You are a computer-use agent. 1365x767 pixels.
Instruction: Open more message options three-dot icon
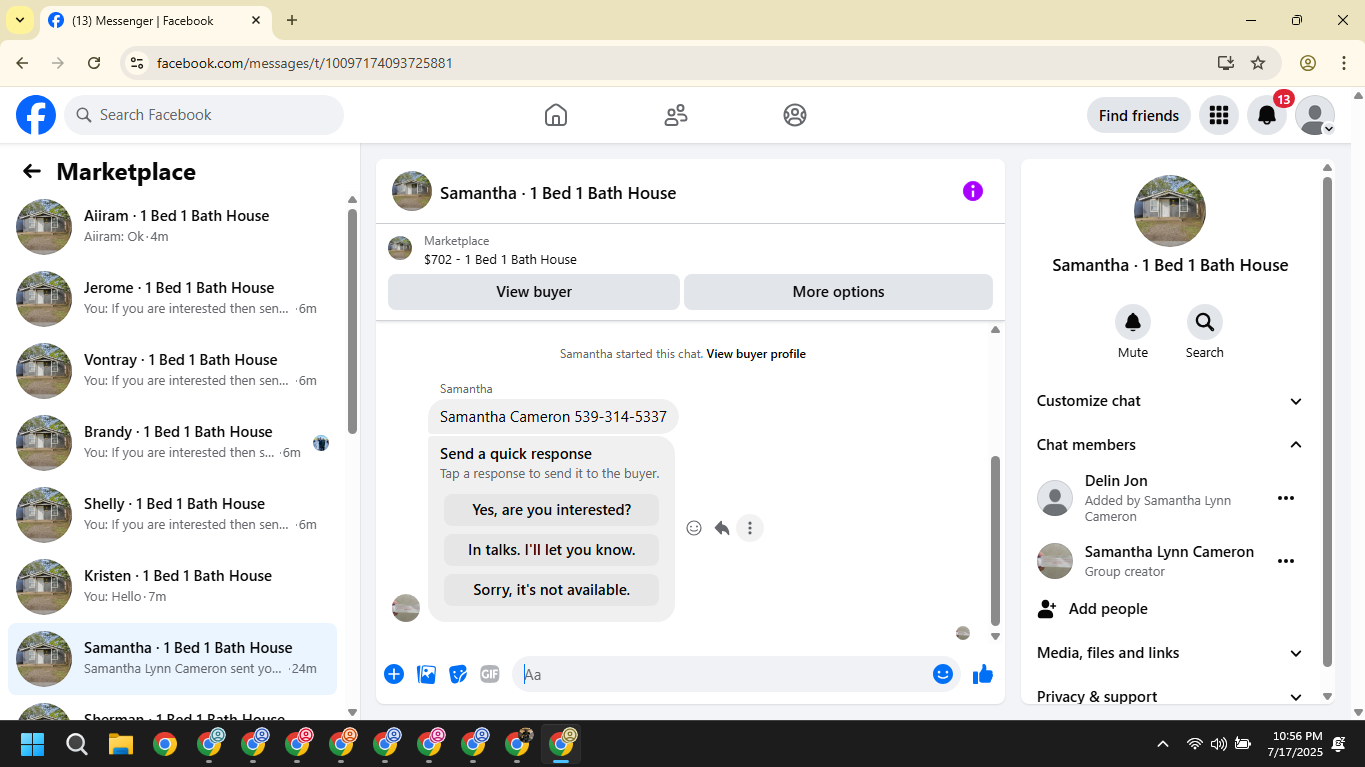pyautogui.click(x=750, y=528)
